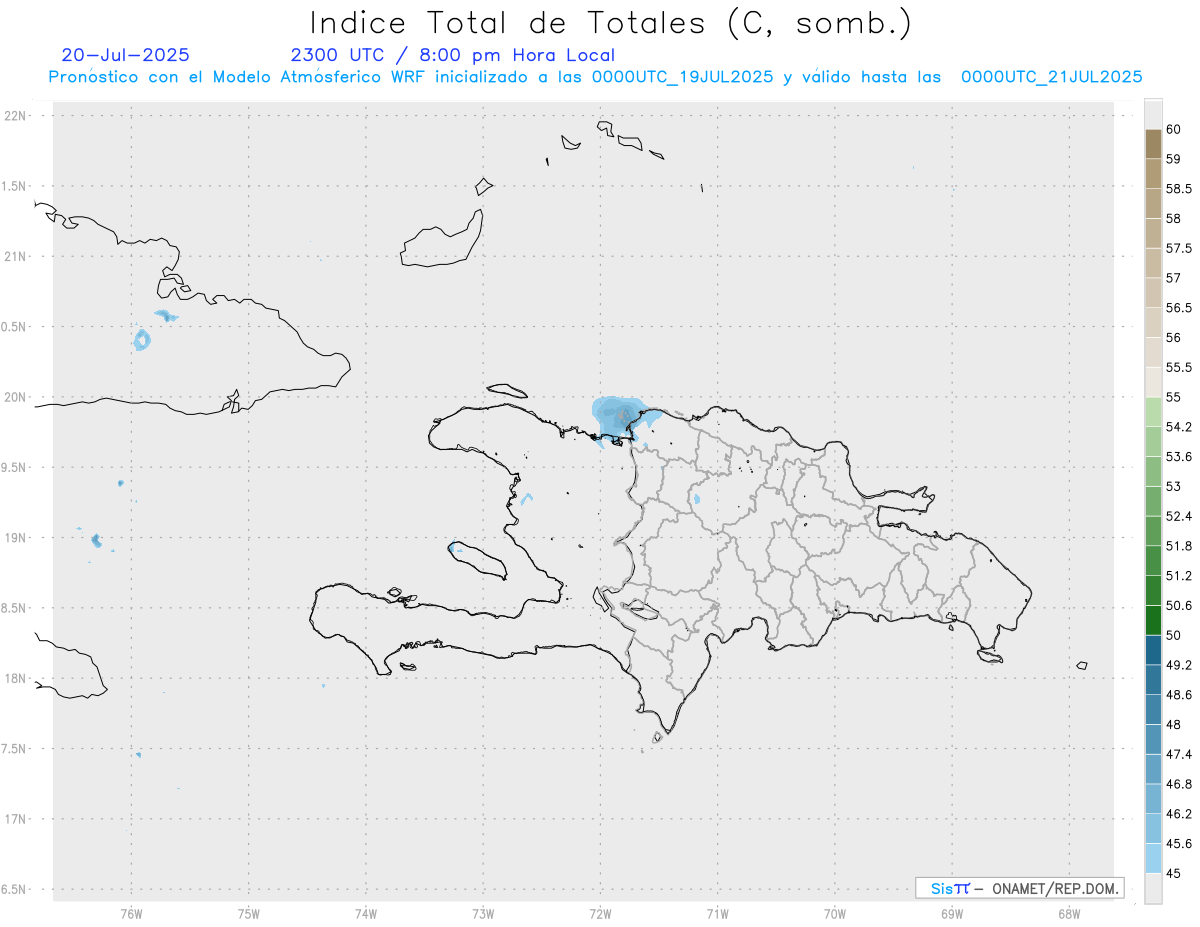Click the legend swatch between 58 and 58.5
Viewport: 1200px width, 927px height.
click(x=1153, y=203)
